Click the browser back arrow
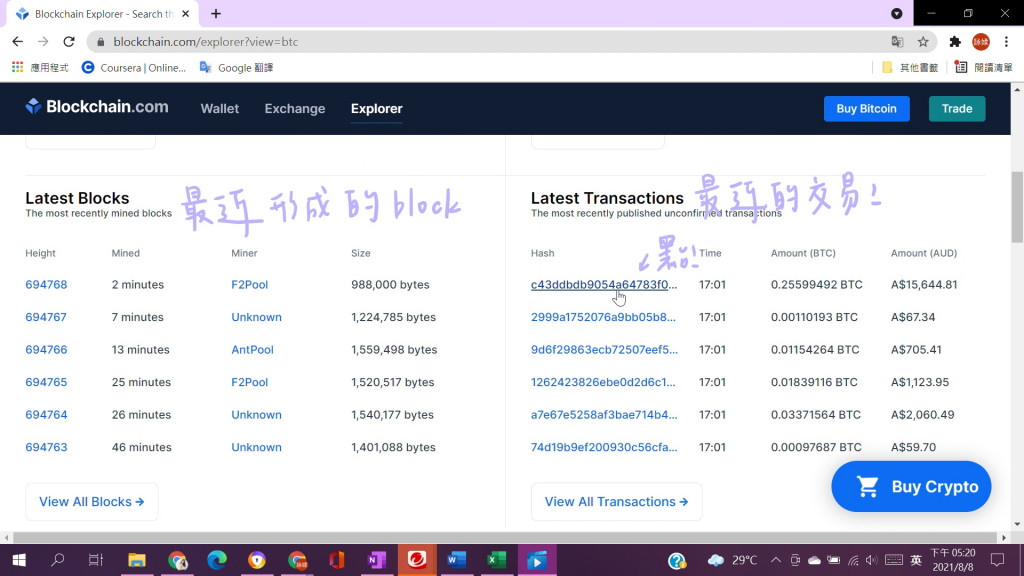Screen dimensions: 1024x576 coord(18,42)
